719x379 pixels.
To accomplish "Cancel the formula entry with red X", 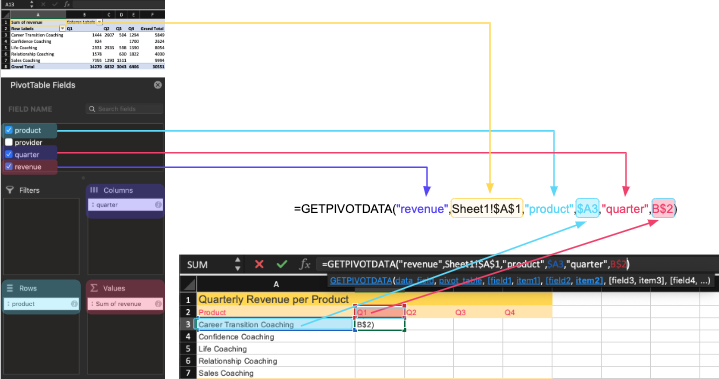I will tap(259, 264).
